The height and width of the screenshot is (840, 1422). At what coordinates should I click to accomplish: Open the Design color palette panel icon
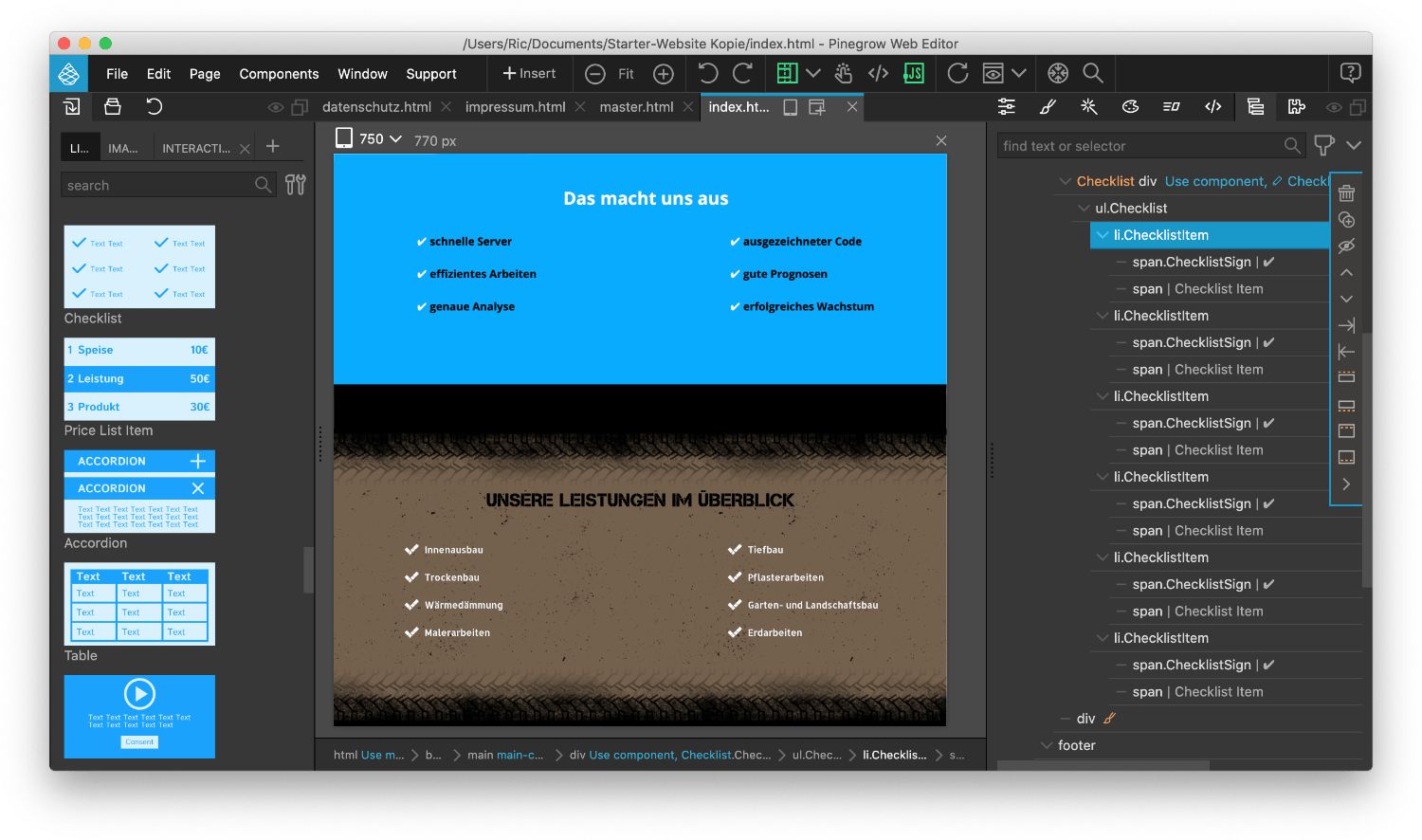click(x=1130, y=107)
